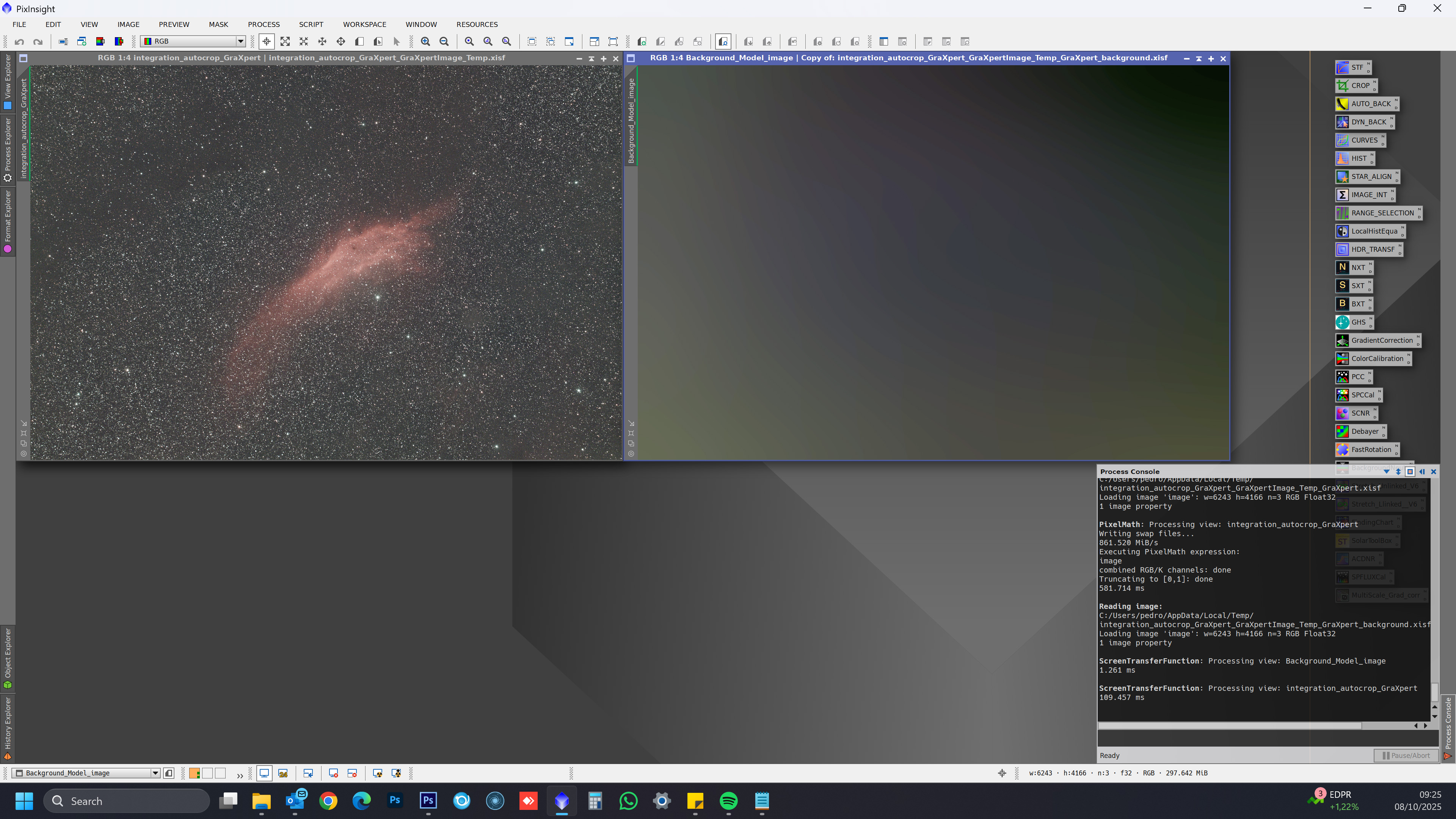Expand the Background_Model_image view selector dropdown

(155, 773)
